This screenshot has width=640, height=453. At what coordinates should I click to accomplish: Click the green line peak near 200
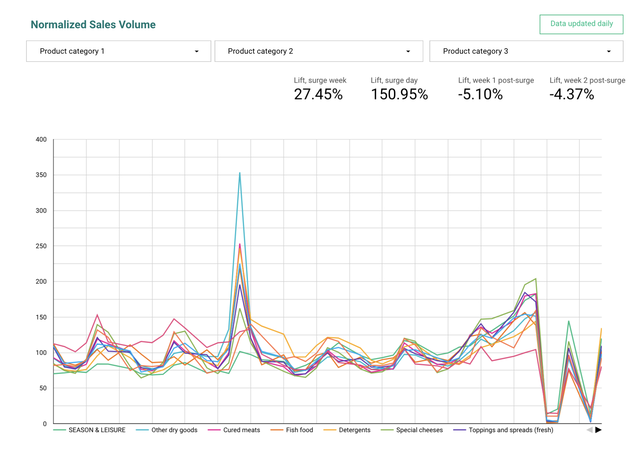pos(536,279)
